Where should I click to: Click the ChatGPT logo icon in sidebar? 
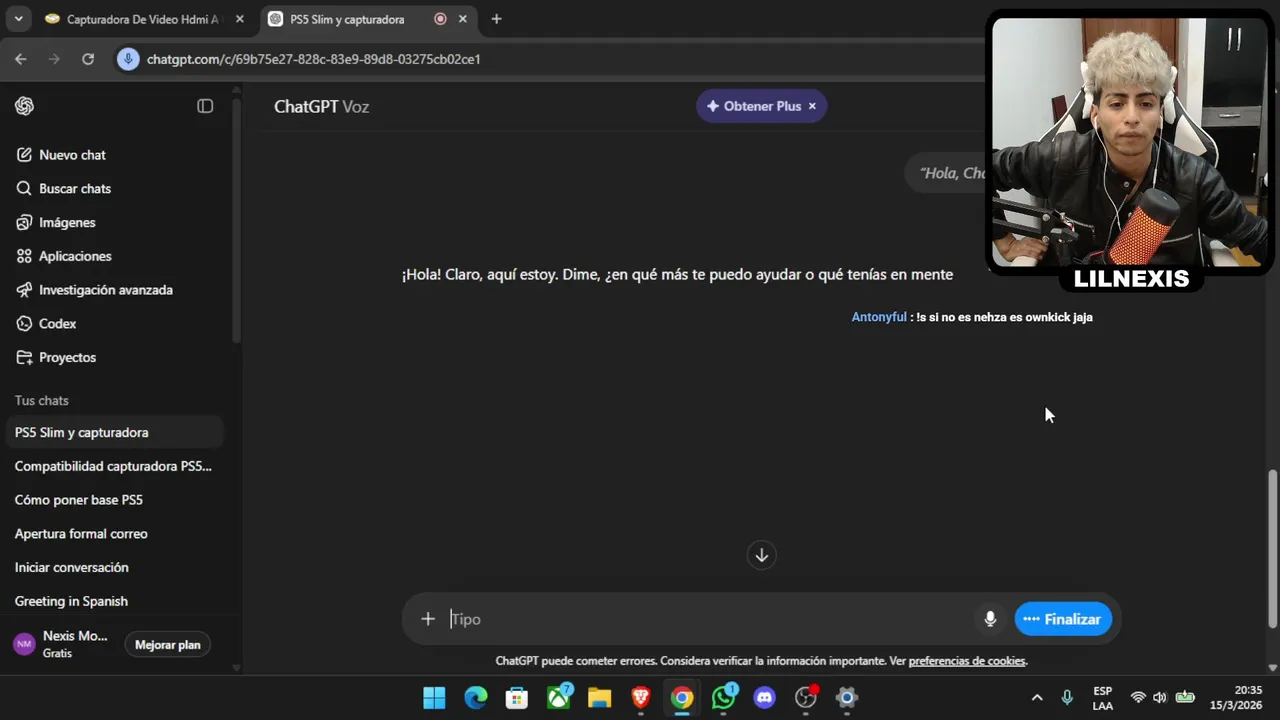[25, 106]
